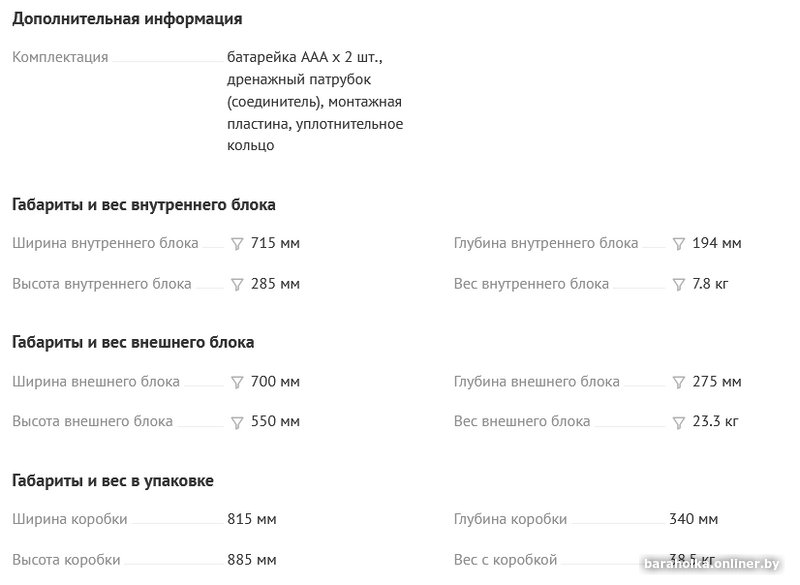
Task: Click filter icon beside 275 мм outdoor depth
Action: pyautogui.click(x=679, y=382)
